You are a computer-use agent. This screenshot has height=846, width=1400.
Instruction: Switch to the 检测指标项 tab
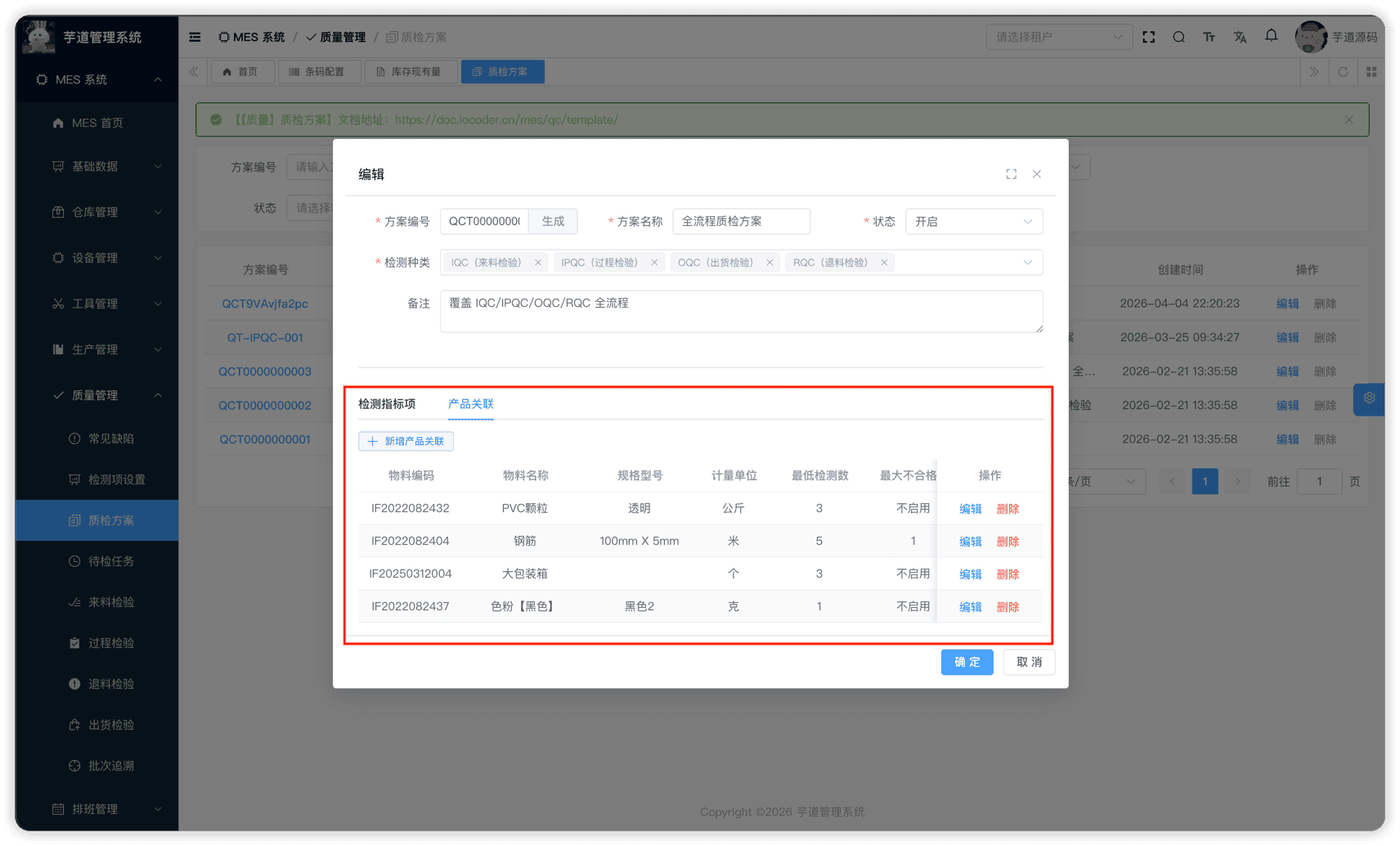tap(387, 404)
